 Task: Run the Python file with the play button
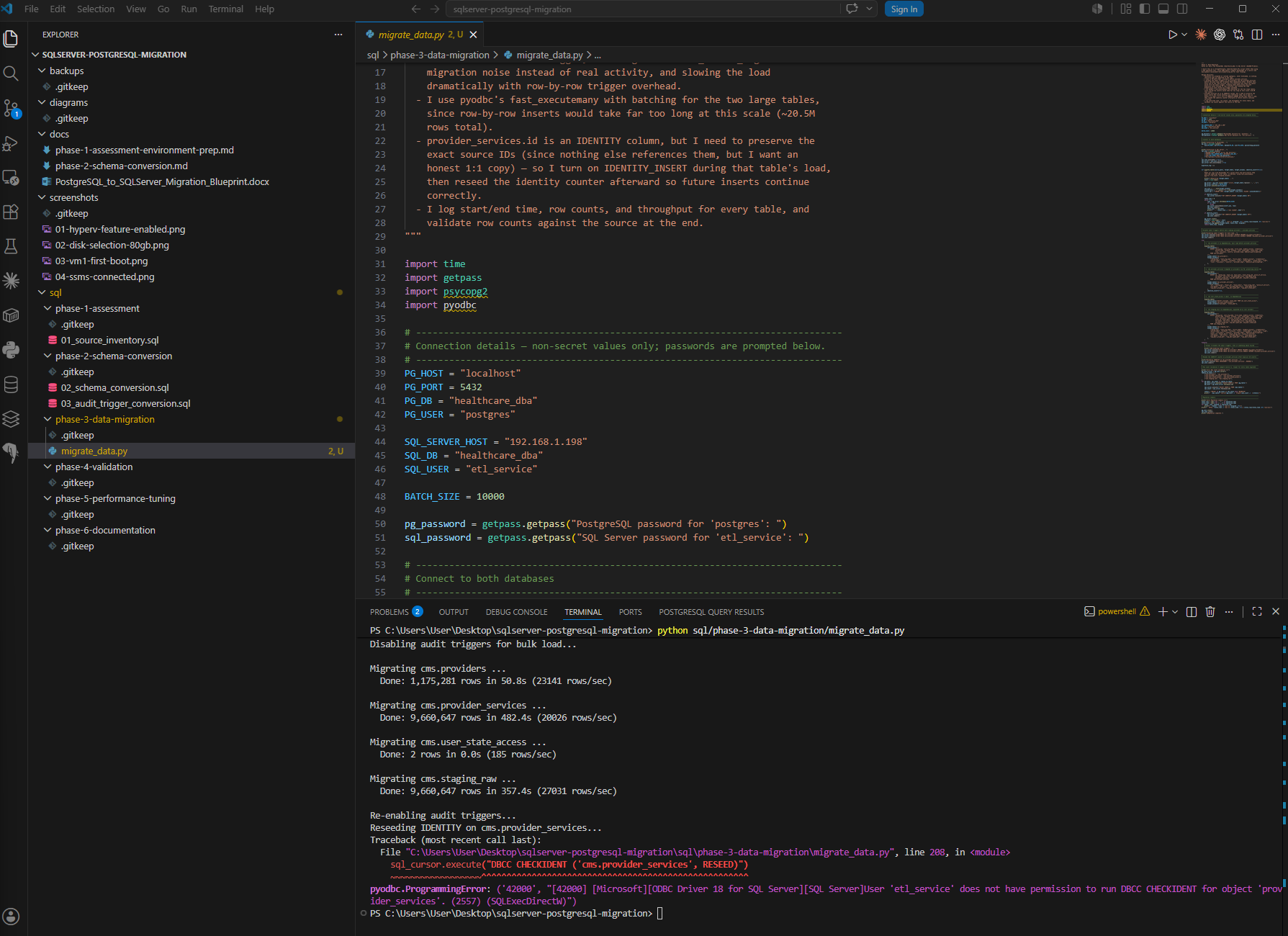point(1172,35)
